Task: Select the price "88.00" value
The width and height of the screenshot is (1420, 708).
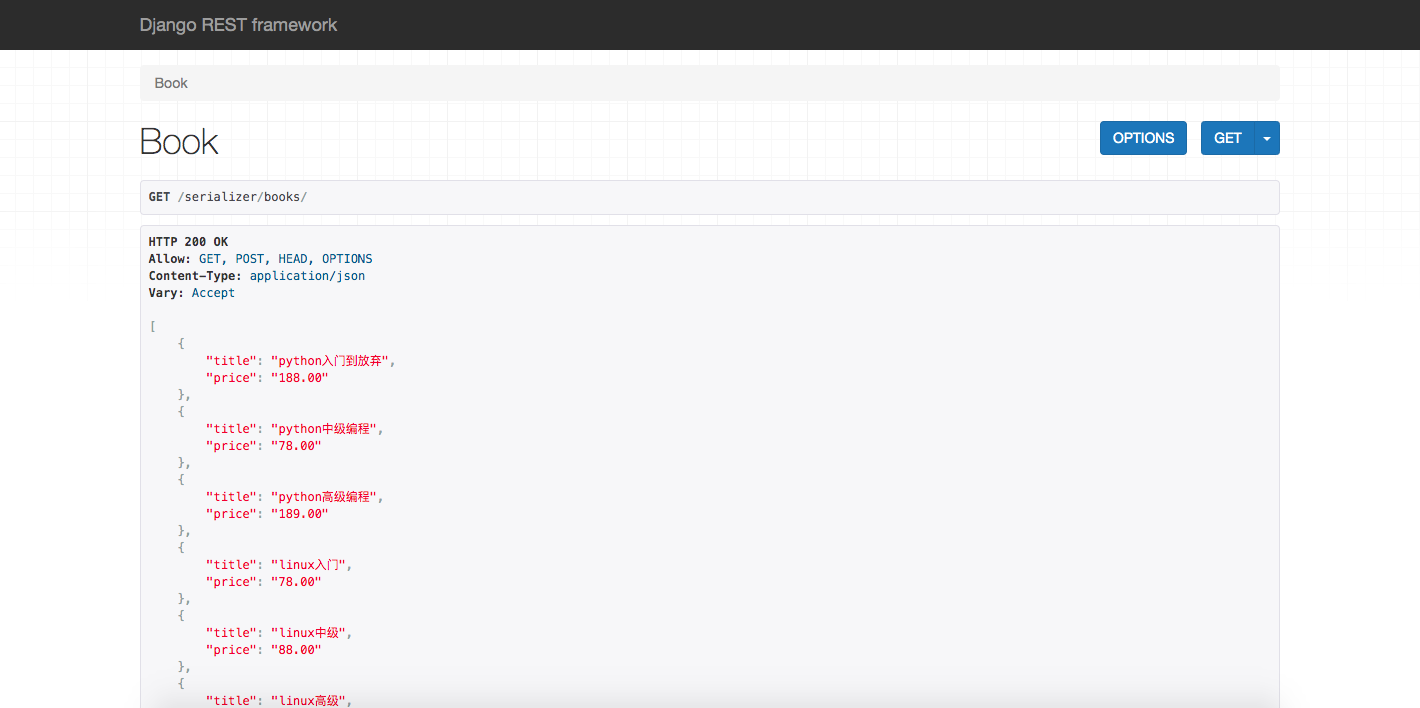Action: pyautogui.click(x=296, y=650)
